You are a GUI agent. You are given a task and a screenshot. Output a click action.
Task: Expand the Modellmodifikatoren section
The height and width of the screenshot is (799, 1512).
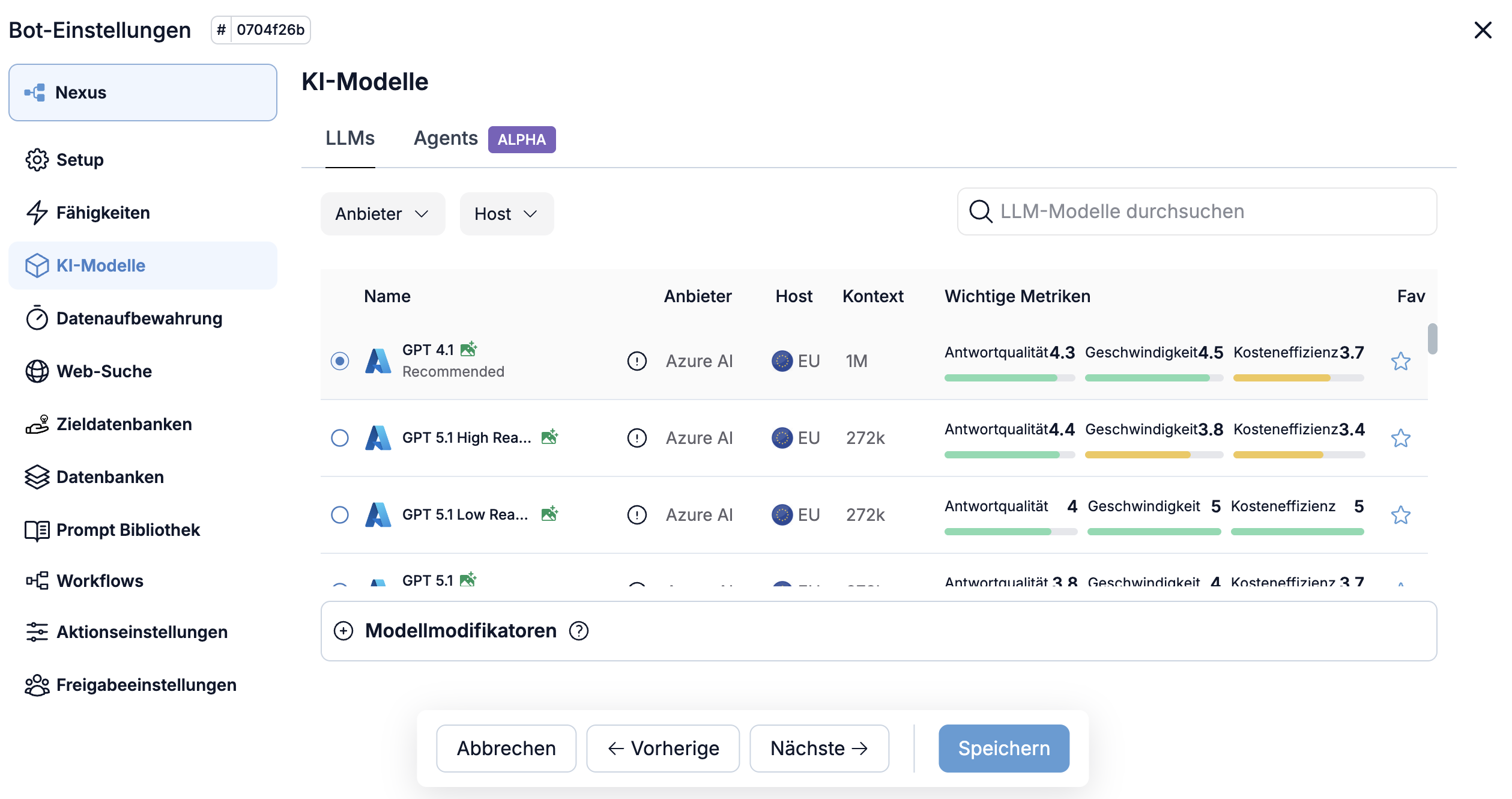pos(343,631)
